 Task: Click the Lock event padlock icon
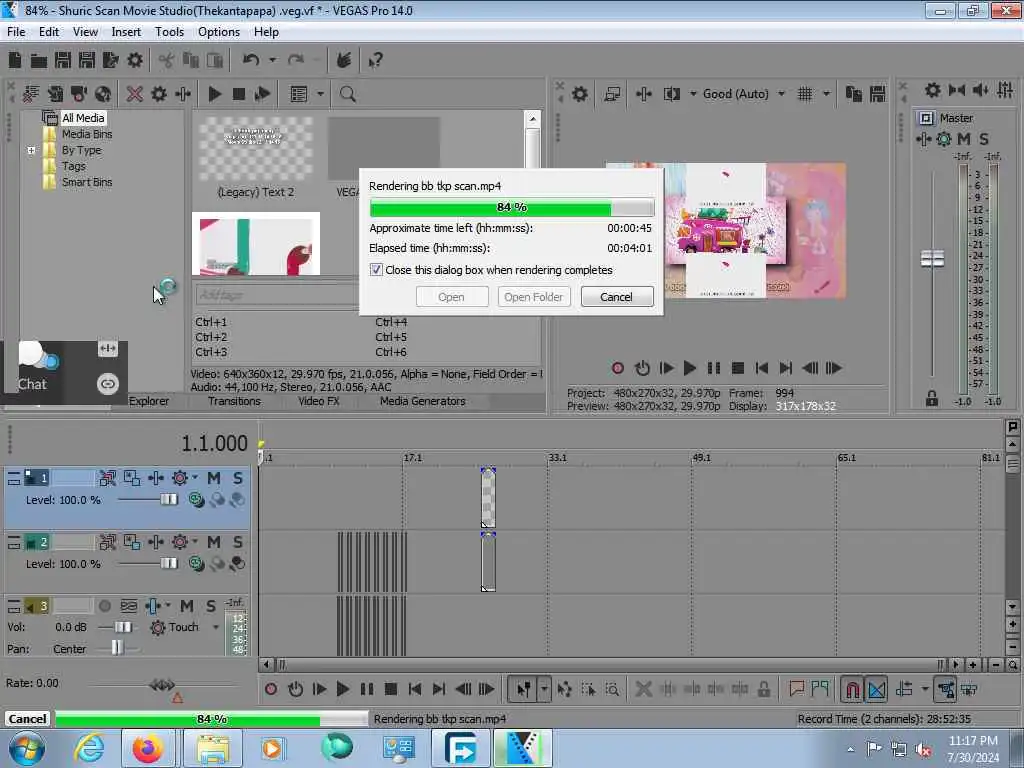(x=763, y=689)
